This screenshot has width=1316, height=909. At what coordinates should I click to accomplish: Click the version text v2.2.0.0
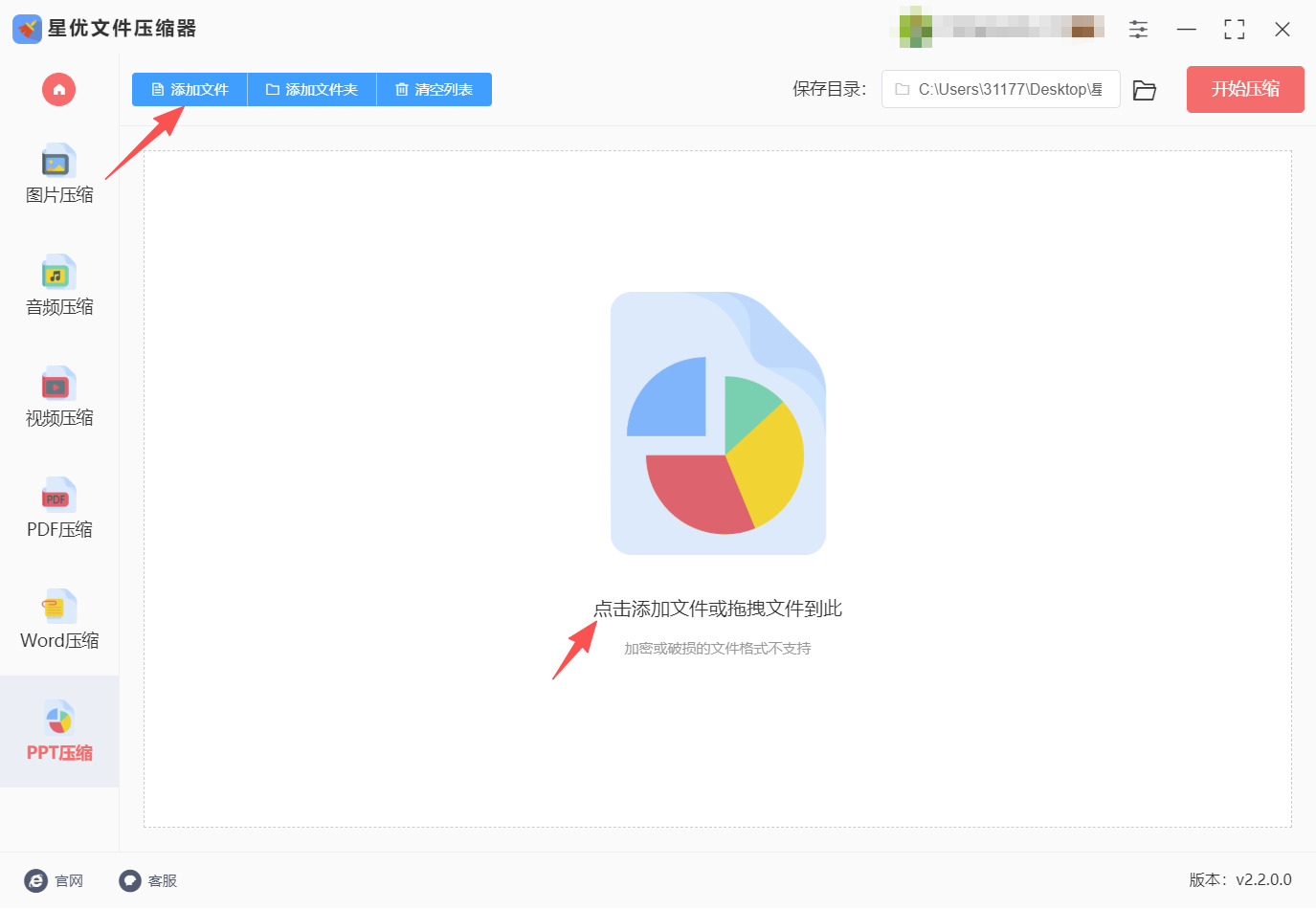(x=1263, y=879)
